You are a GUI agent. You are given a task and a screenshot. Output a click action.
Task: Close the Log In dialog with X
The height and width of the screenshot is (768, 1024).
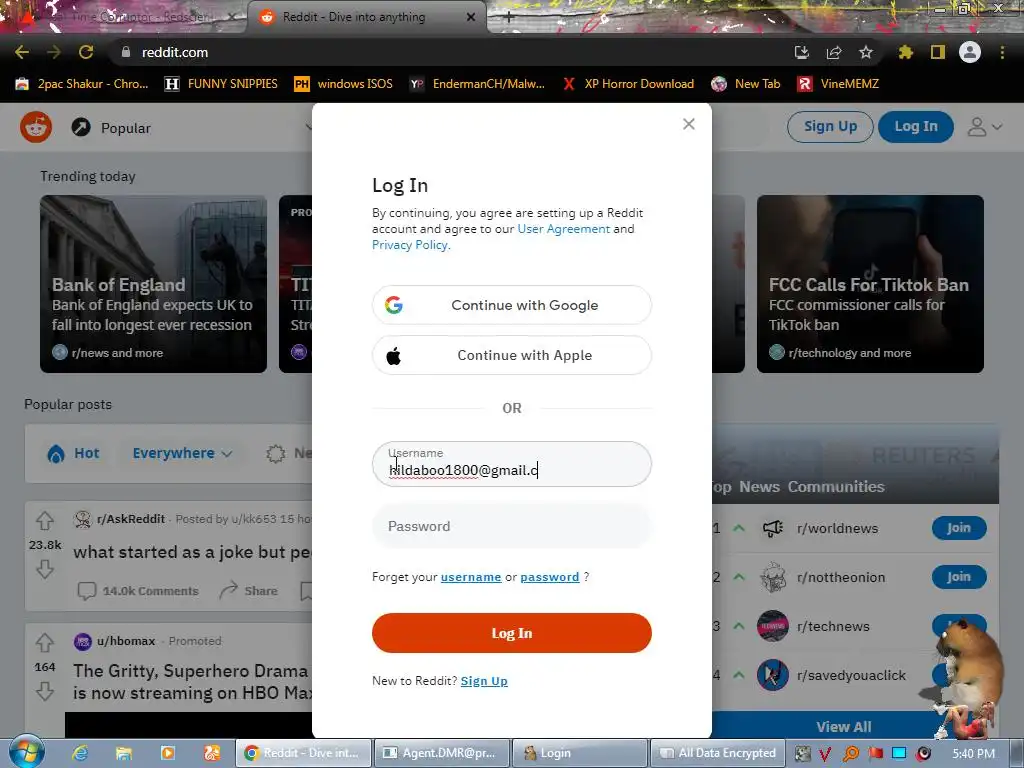pos(688,124)
